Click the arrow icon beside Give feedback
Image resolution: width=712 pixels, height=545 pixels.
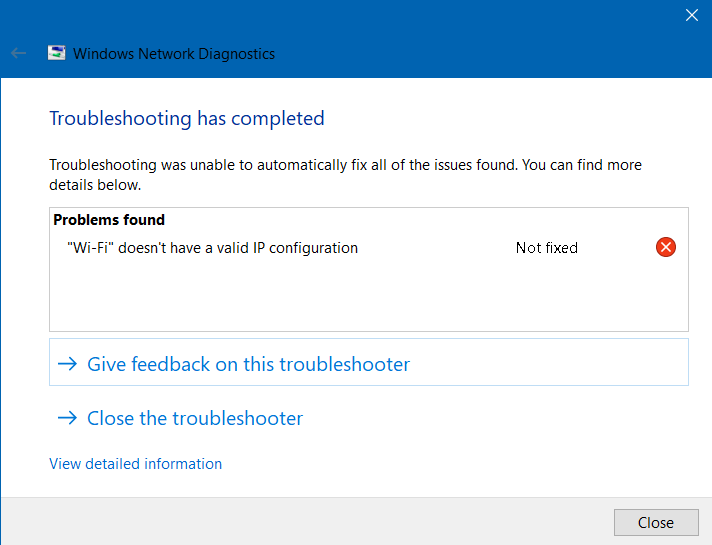68,364
